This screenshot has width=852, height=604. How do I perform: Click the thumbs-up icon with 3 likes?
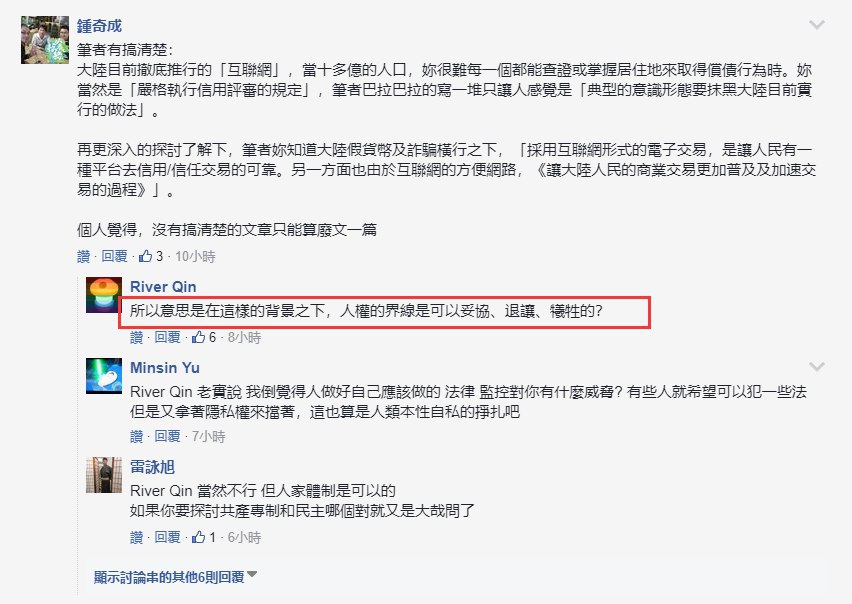click(x=146, y=256)
